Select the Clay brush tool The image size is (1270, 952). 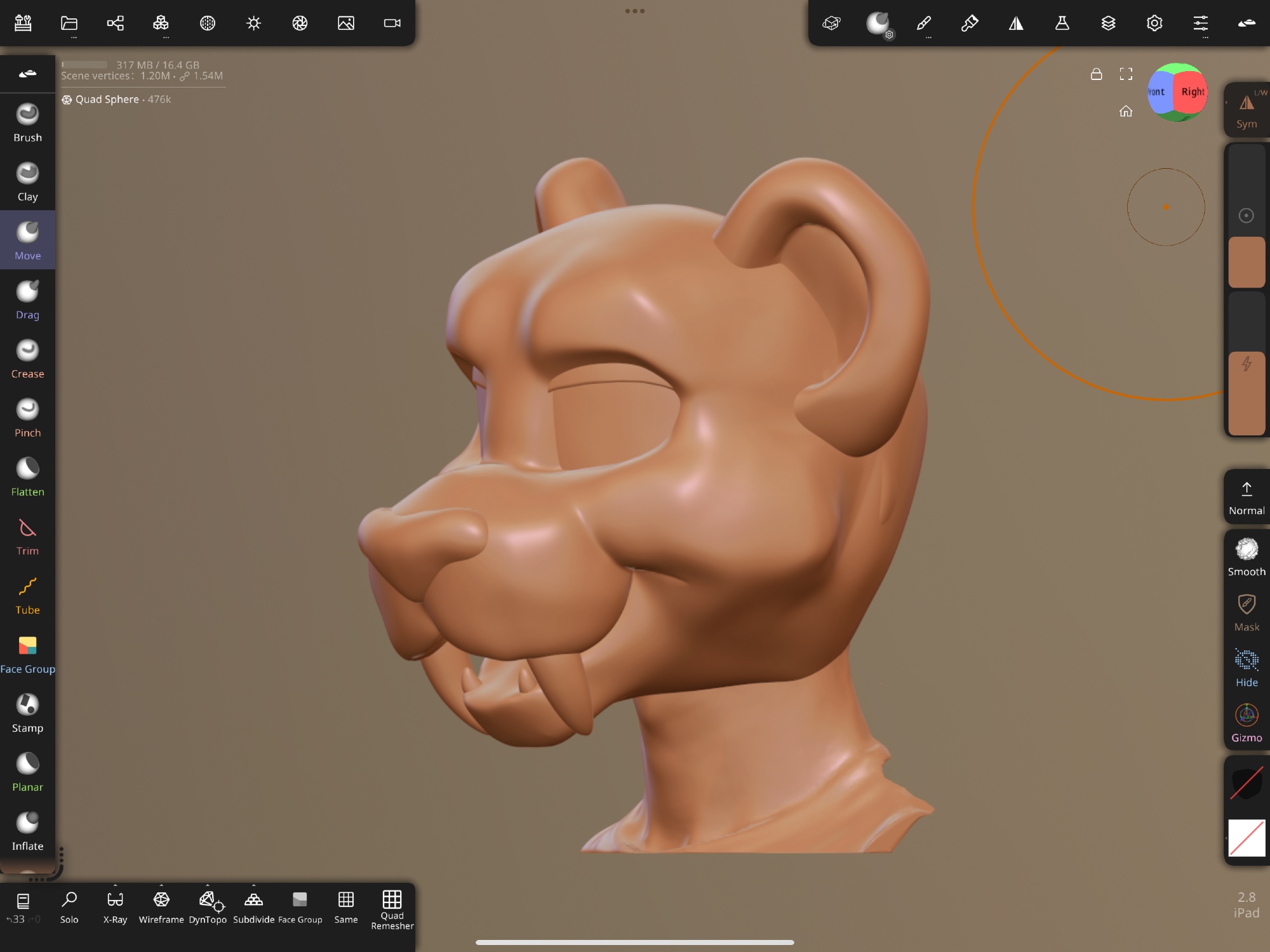[27, 181]
